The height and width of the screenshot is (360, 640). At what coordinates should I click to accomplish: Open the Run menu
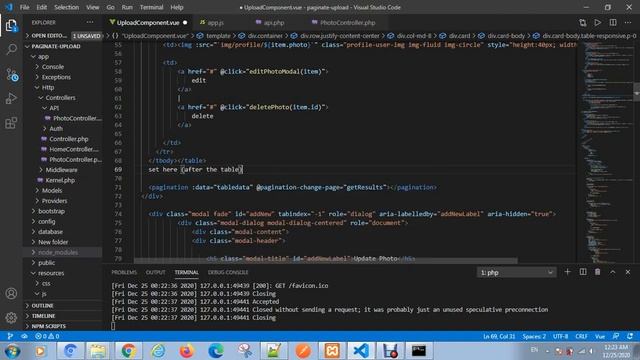tap(127, 7)
